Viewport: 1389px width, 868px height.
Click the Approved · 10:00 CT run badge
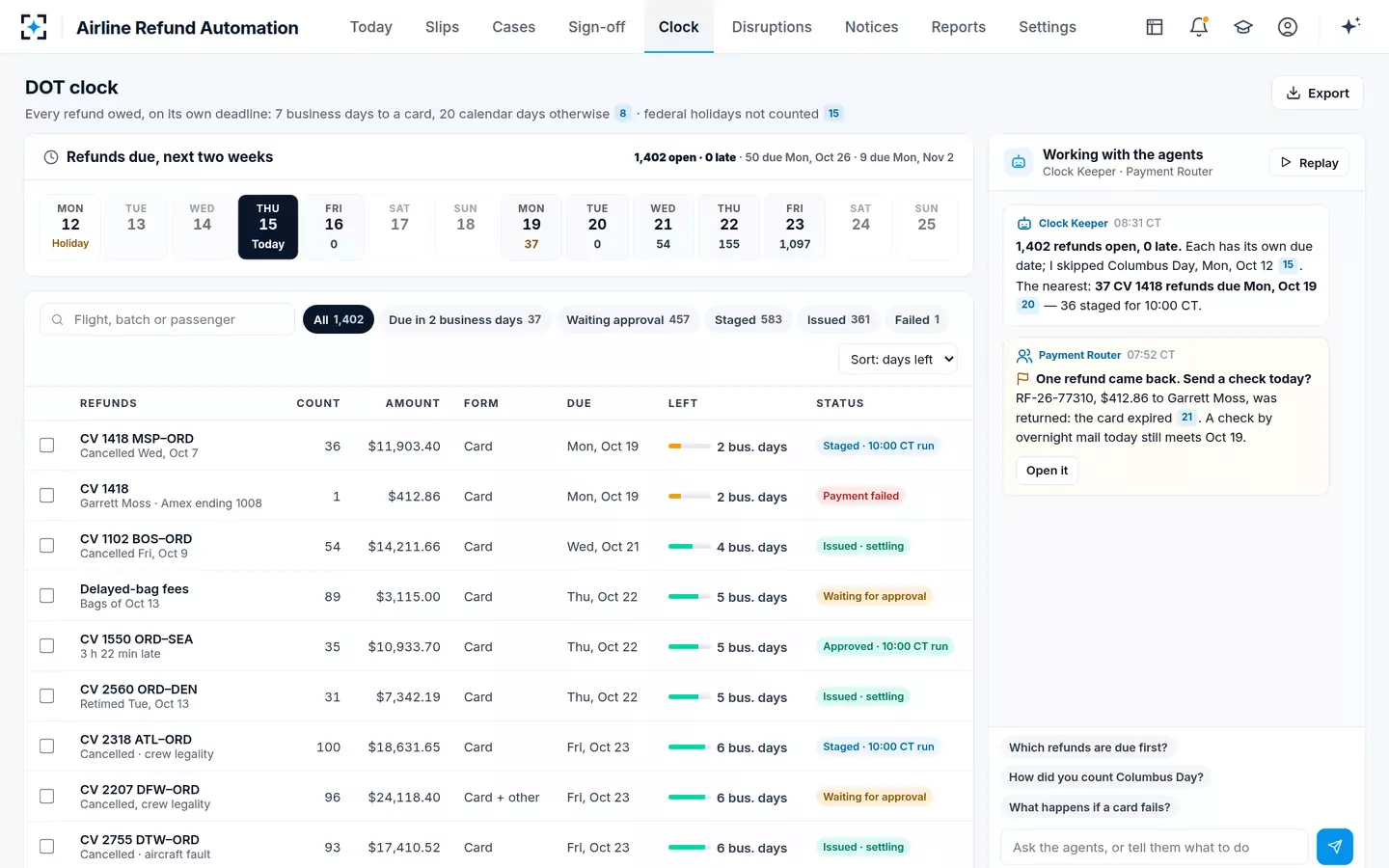click(885, 646)
